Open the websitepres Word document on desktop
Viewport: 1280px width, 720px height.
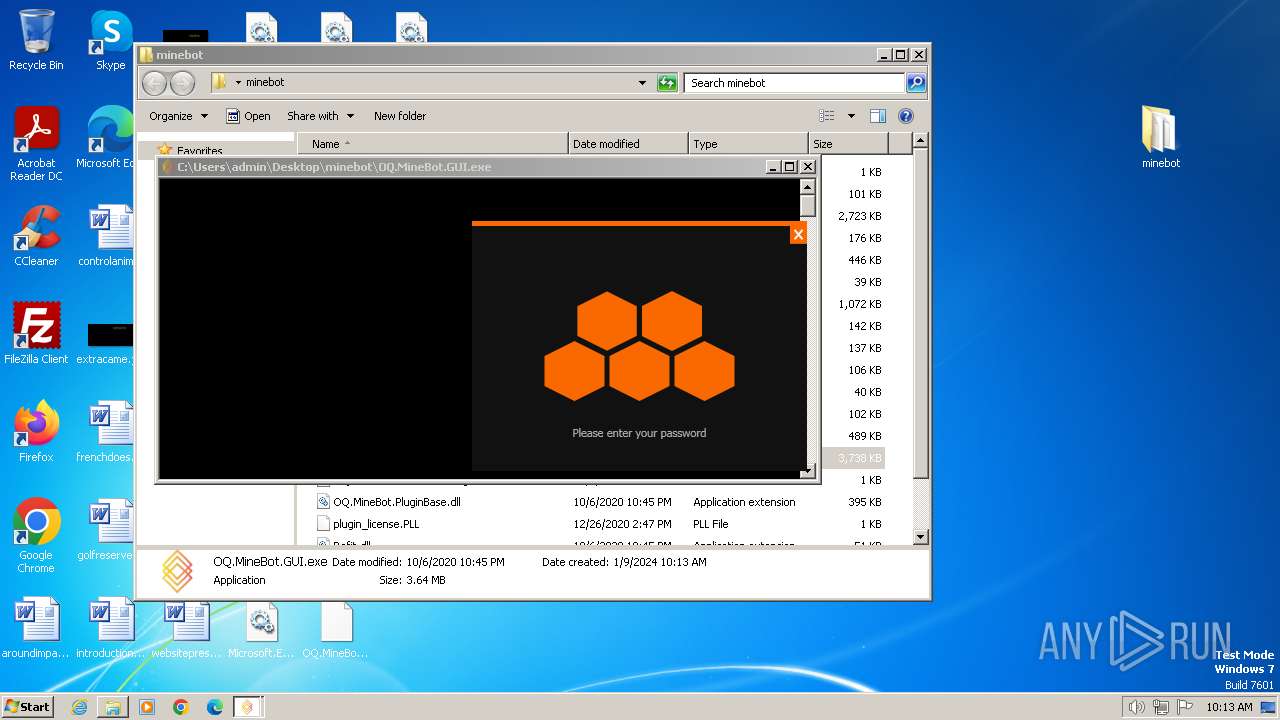(x=186, y=628)
